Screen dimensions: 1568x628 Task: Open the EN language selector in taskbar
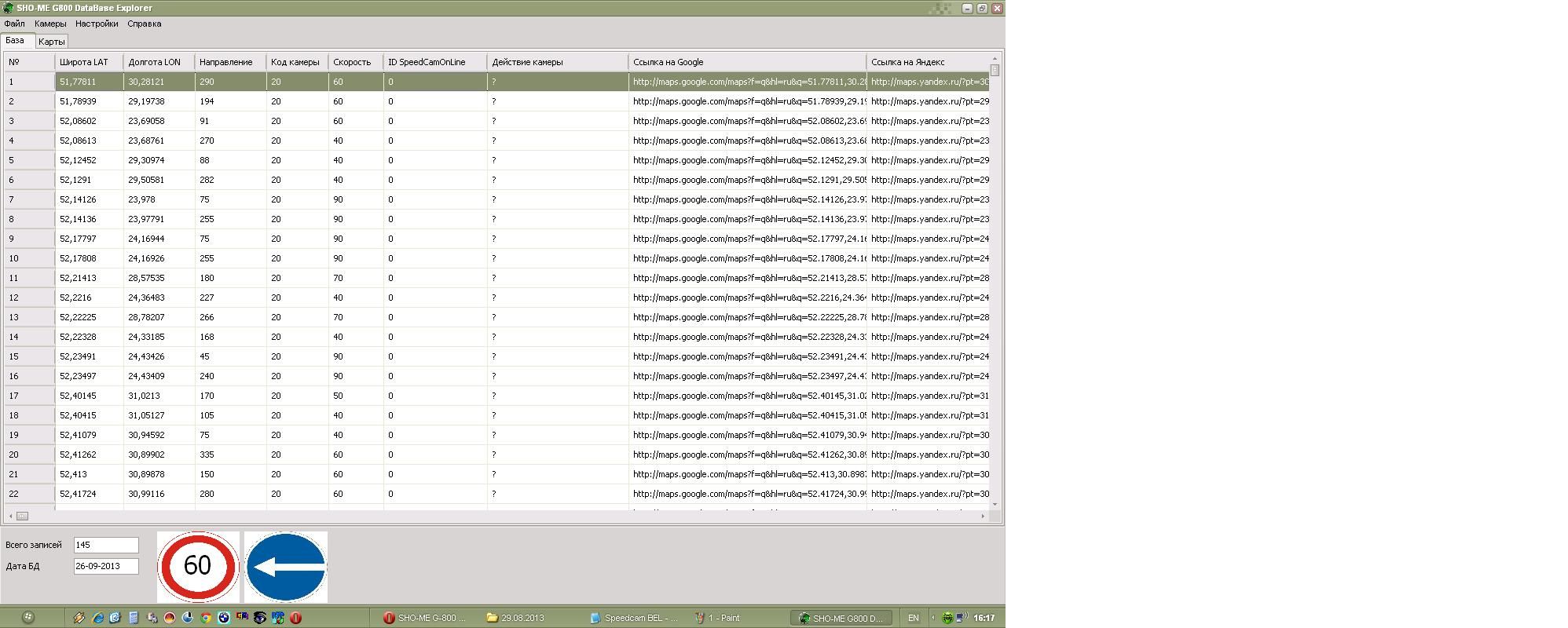coord(913,618)
